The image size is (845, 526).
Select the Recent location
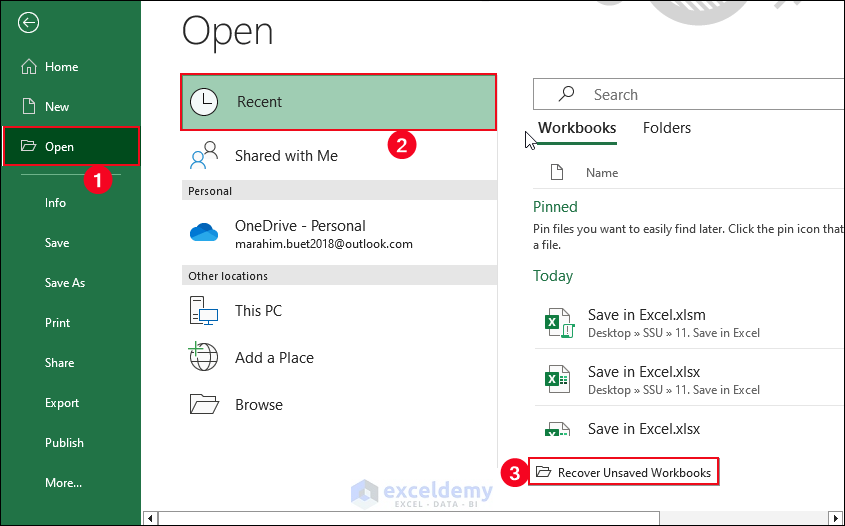pyautogui.click(x=338, y=102)
